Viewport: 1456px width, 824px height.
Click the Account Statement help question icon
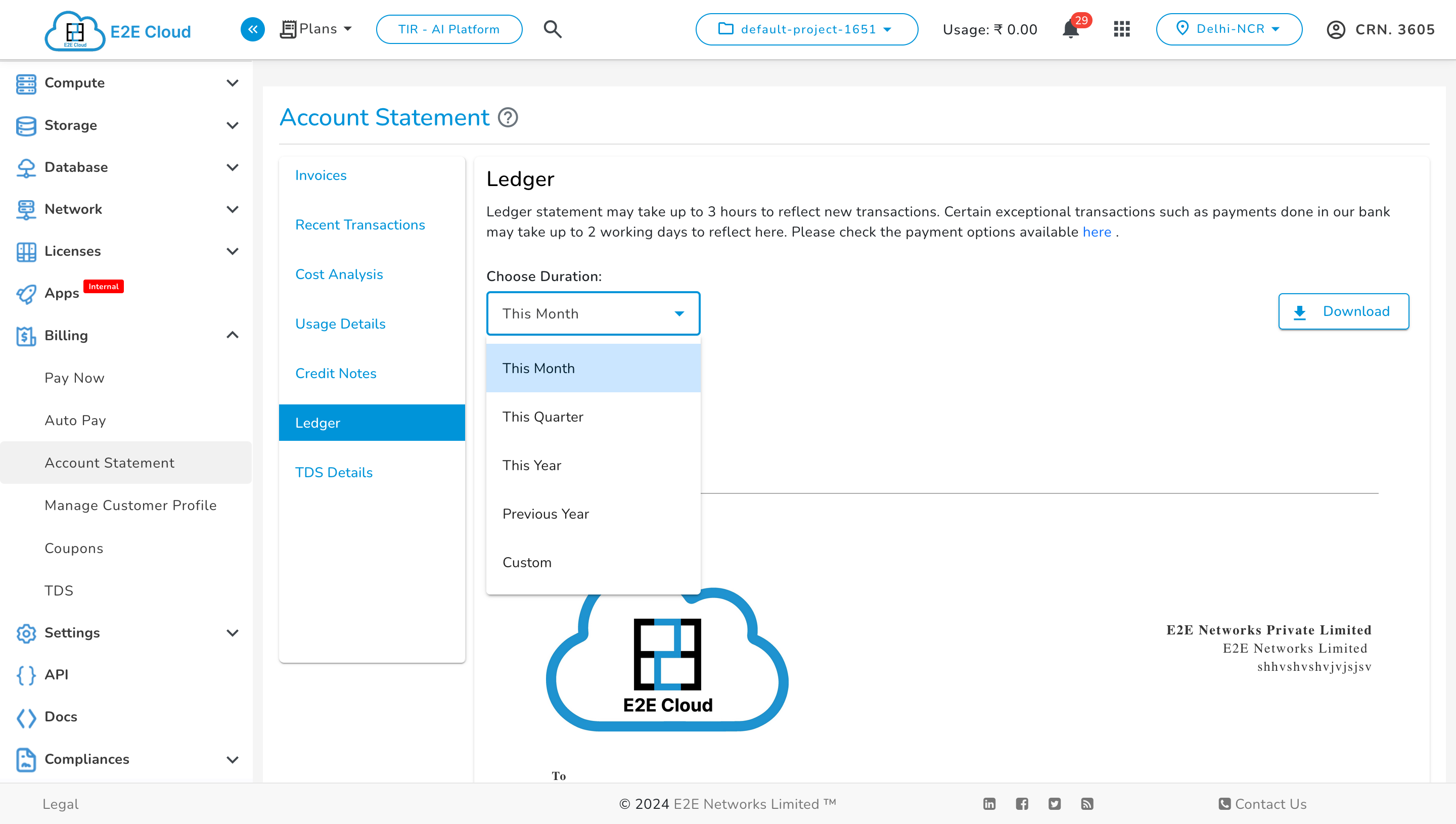point(508,118)
